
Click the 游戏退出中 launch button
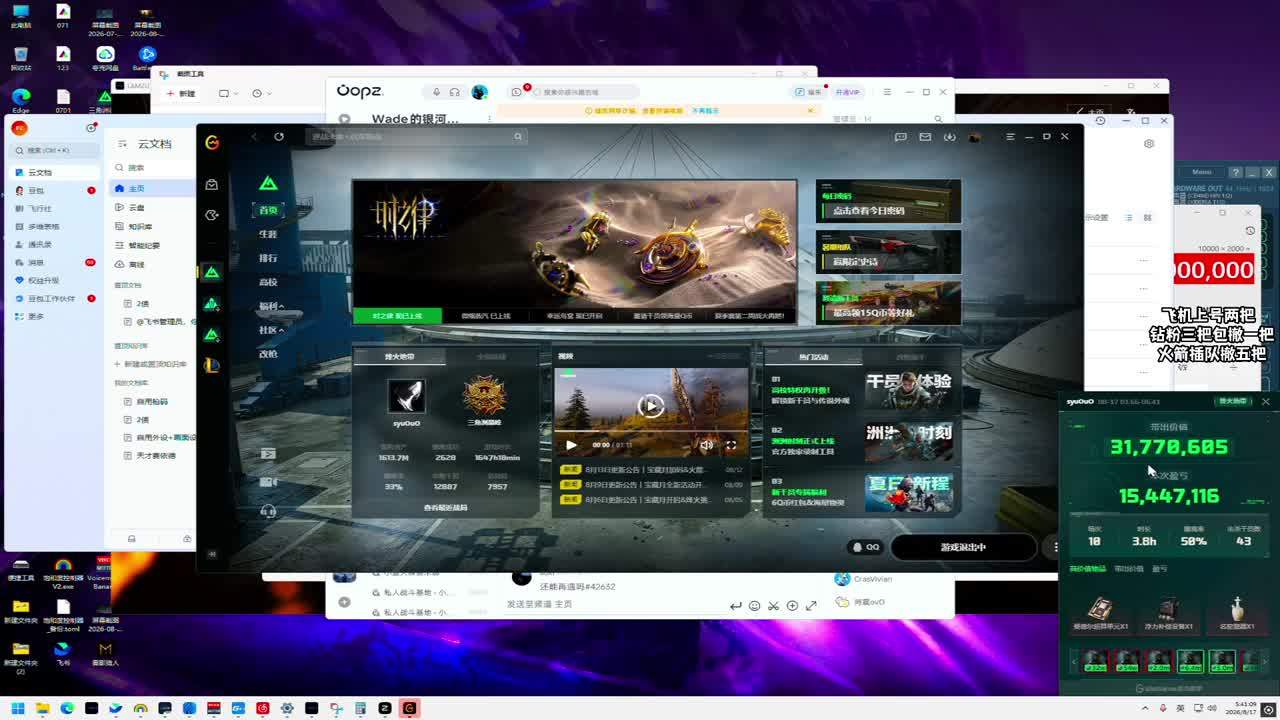[963, 547]
